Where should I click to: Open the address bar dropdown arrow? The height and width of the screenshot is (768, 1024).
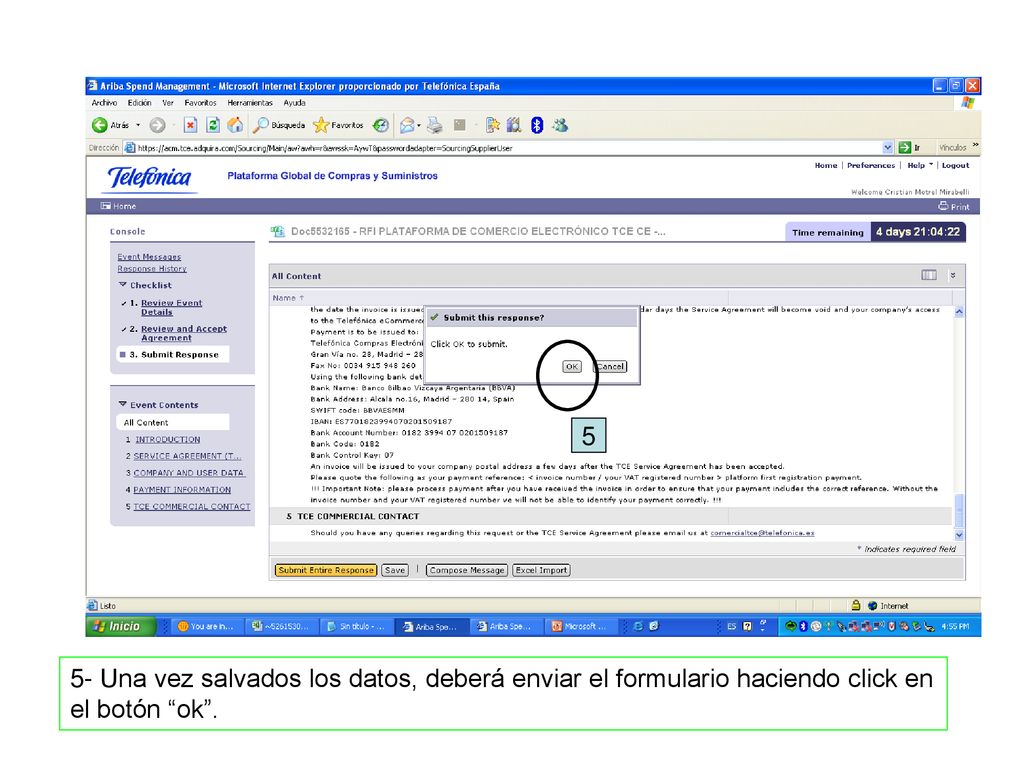(x=887, y=148)
